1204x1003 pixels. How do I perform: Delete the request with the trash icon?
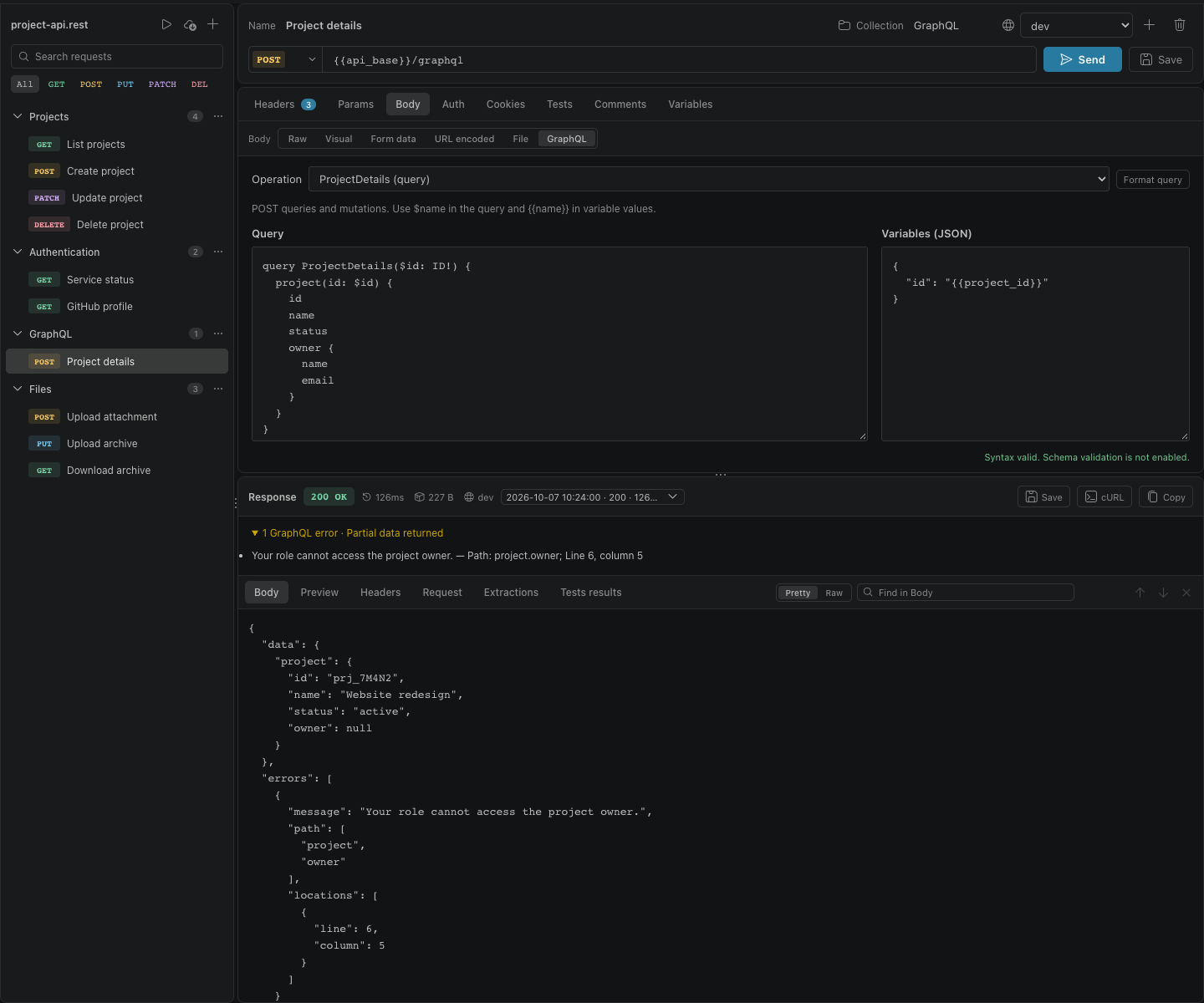pos(1180,25)
